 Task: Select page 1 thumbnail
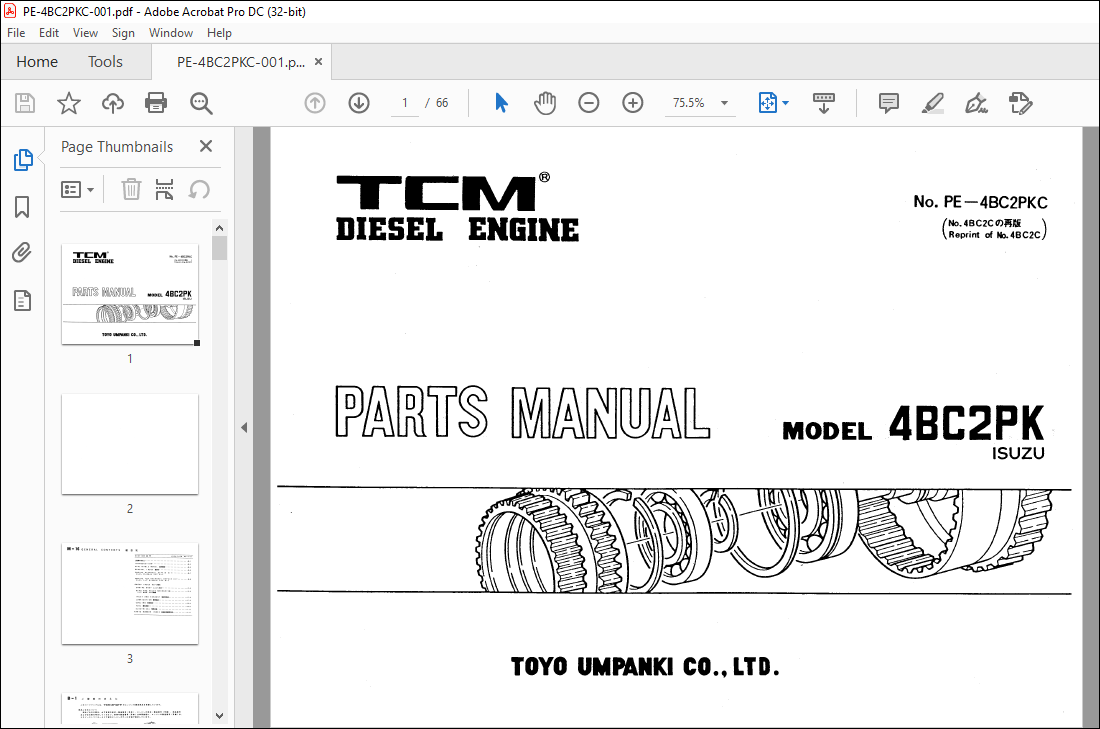click(x=130, y=295)
